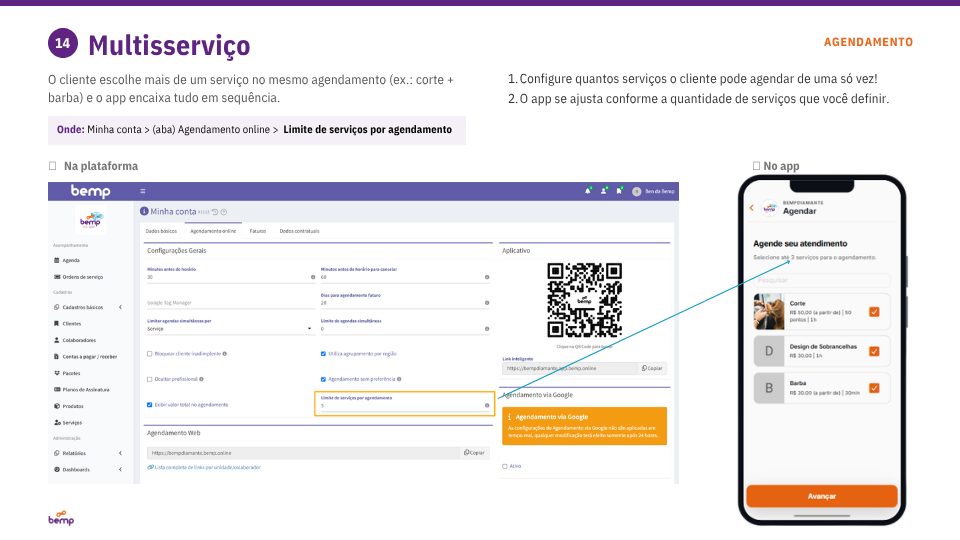Enable Ocultar profissional checkbox
Viewport: 960px width, 540px height.
149,380
